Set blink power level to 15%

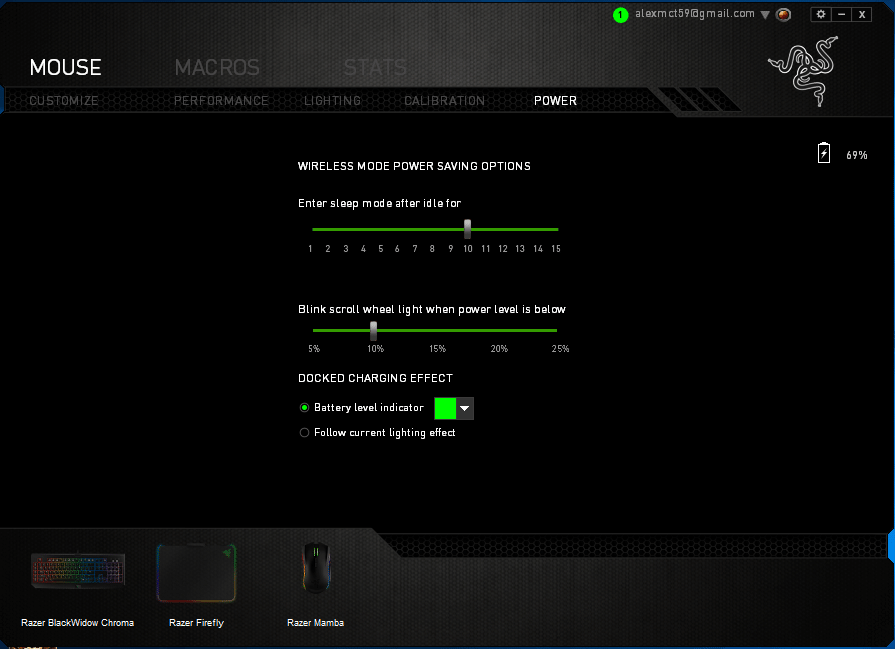click(438, 349)
